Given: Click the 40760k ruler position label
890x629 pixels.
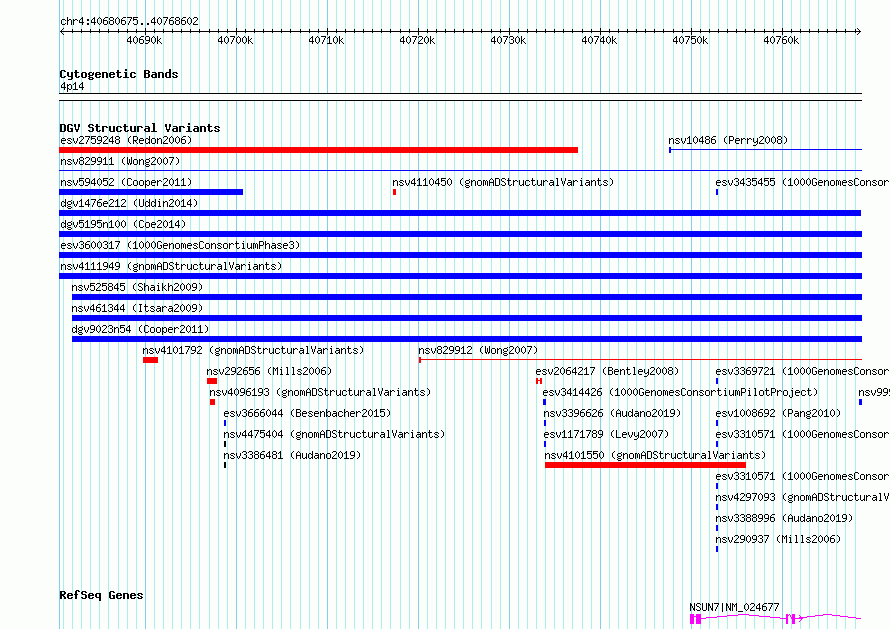Looking at the screenshot, I should [x=781, y=40].
